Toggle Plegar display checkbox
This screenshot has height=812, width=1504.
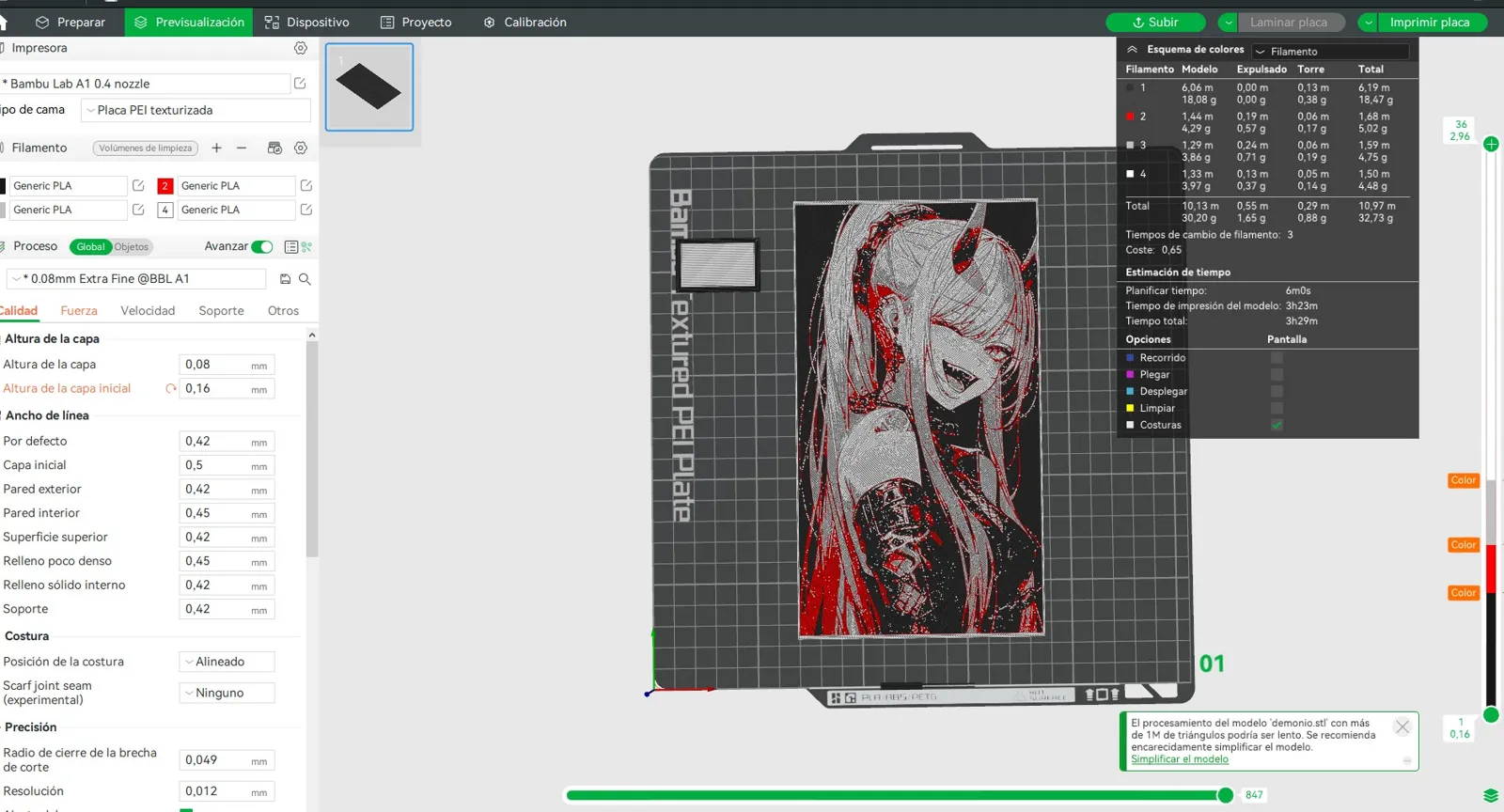pyautogui.click(x=1277, y=375)
